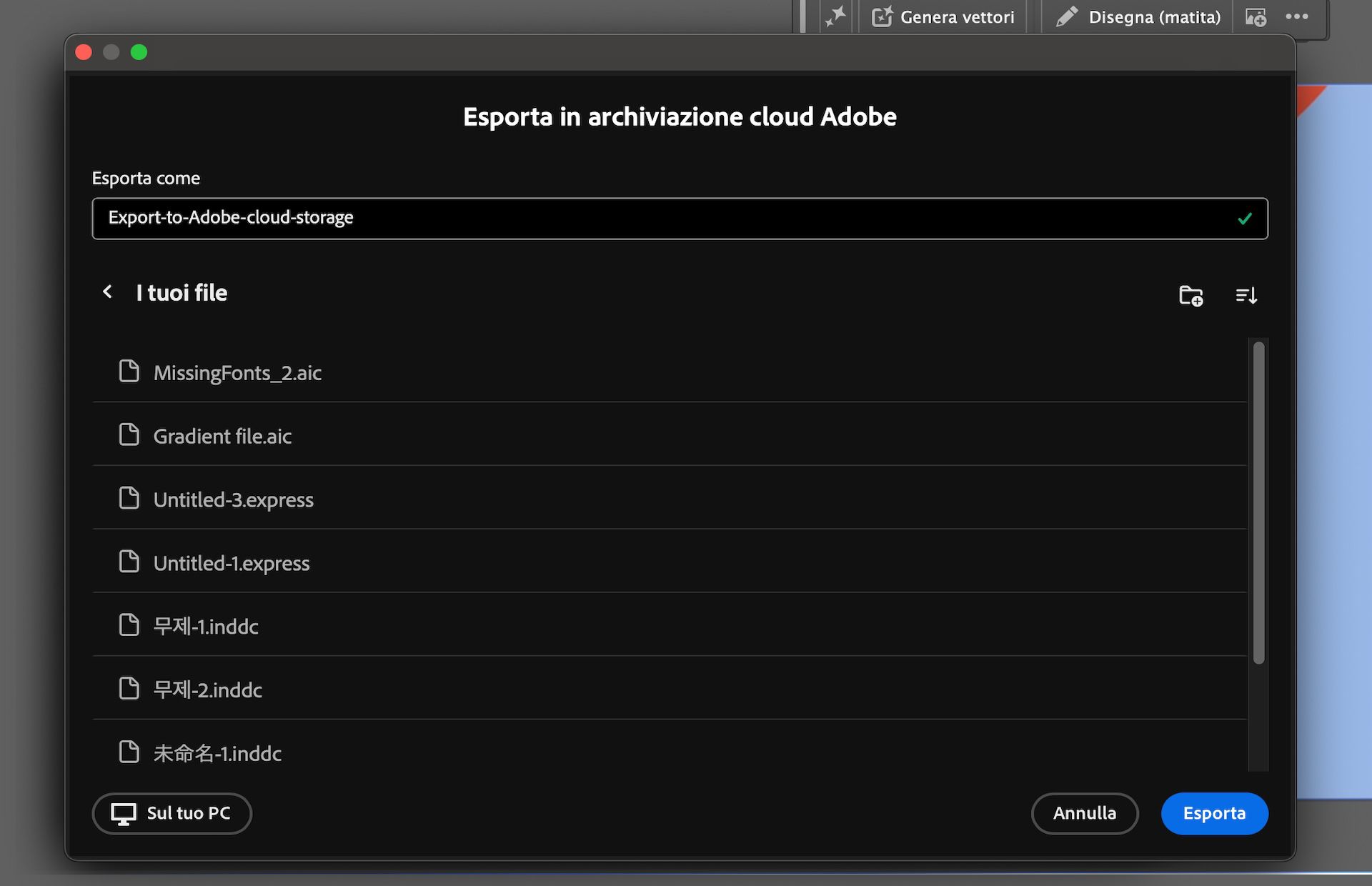Click the file icon beside Gradient file.aic
Image resolution: width=1372 pixels, height=886 pixels.
(x=129, y=434)
